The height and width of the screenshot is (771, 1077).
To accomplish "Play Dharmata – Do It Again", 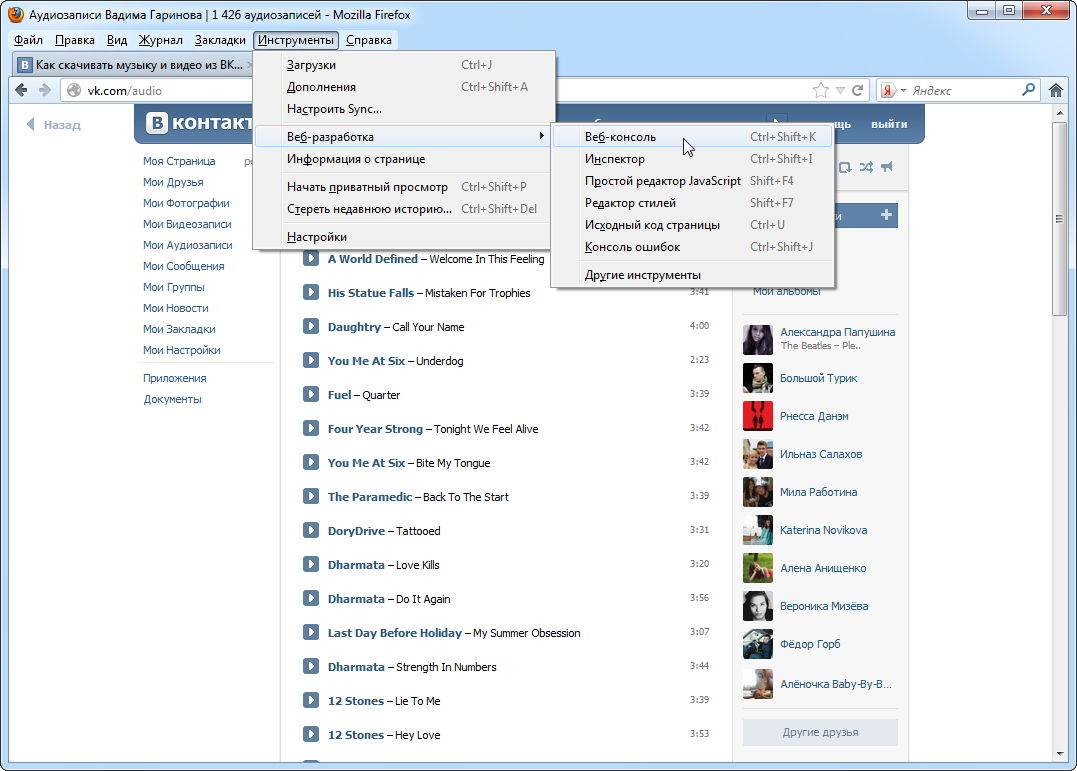I will (311, 599).
